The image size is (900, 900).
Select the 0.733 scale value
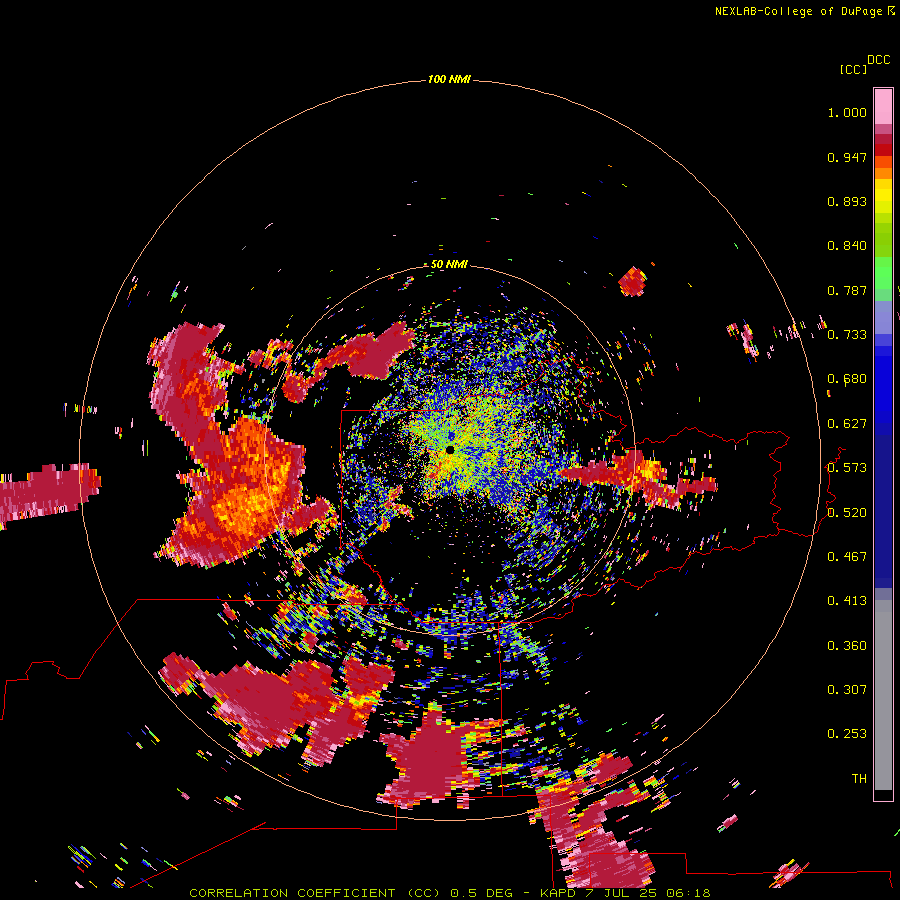click(847, 335)
